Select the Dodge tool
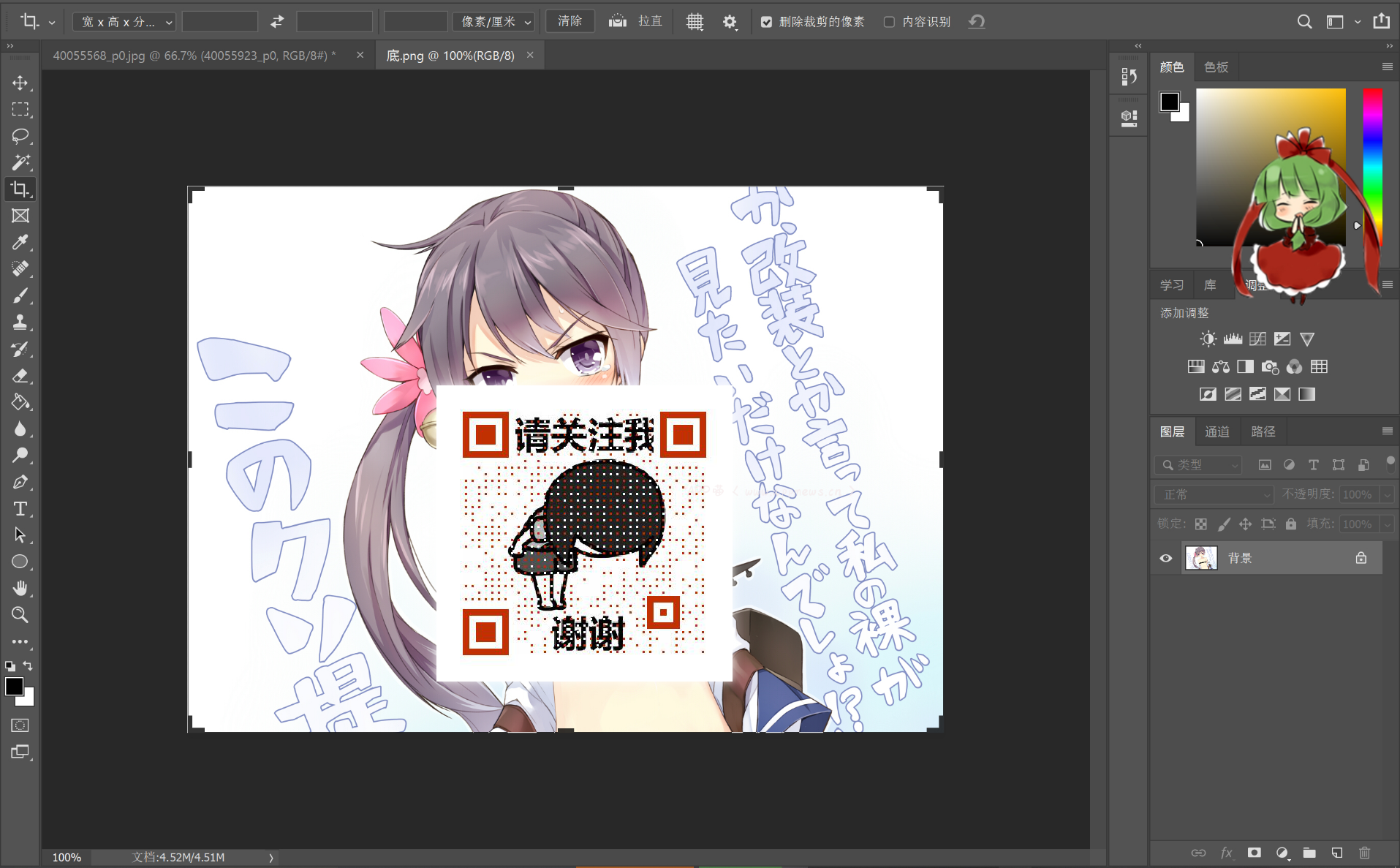 [20, 455]
